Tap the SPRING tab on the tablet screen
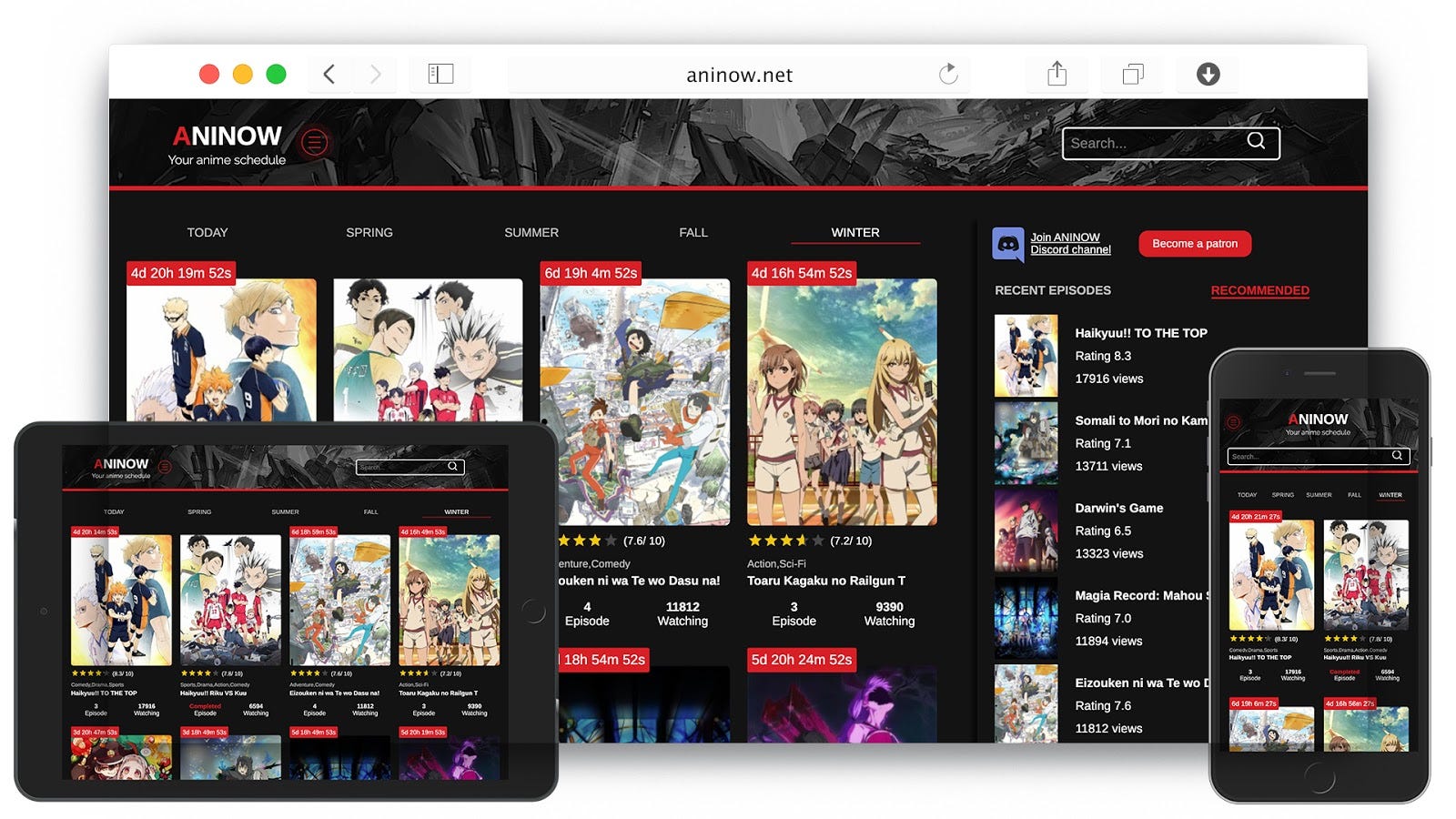The width and height of the screenshot is (1456, 819). click(199, 512)
